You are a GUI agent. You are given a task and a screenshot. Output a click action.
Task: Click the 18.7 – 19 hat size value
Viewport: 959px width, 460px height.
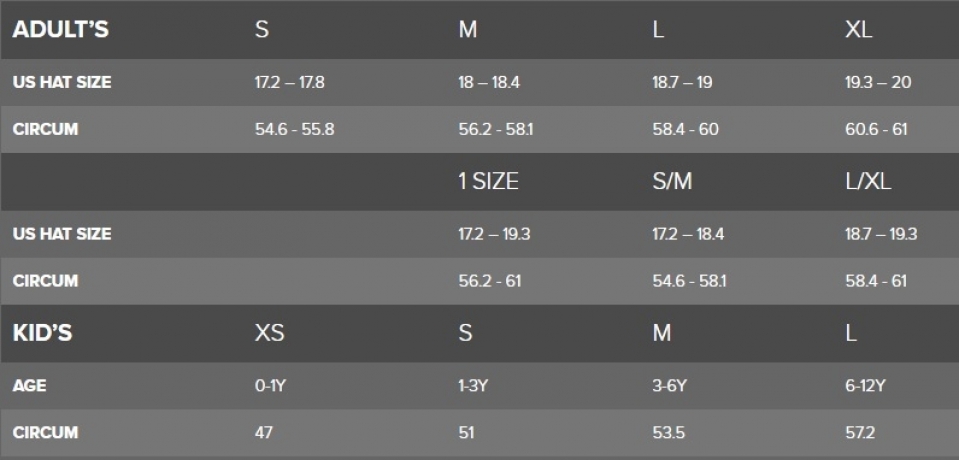[682, 82]
